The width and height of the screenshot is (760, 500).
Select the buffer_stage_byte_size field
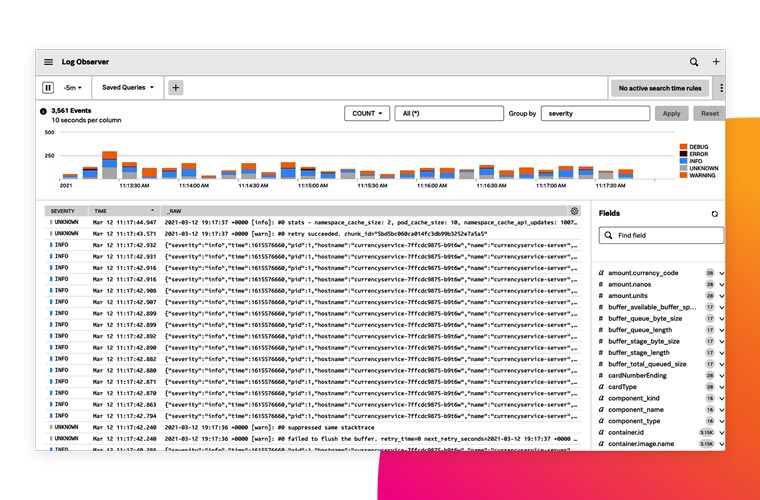click(x=644, y=342)
